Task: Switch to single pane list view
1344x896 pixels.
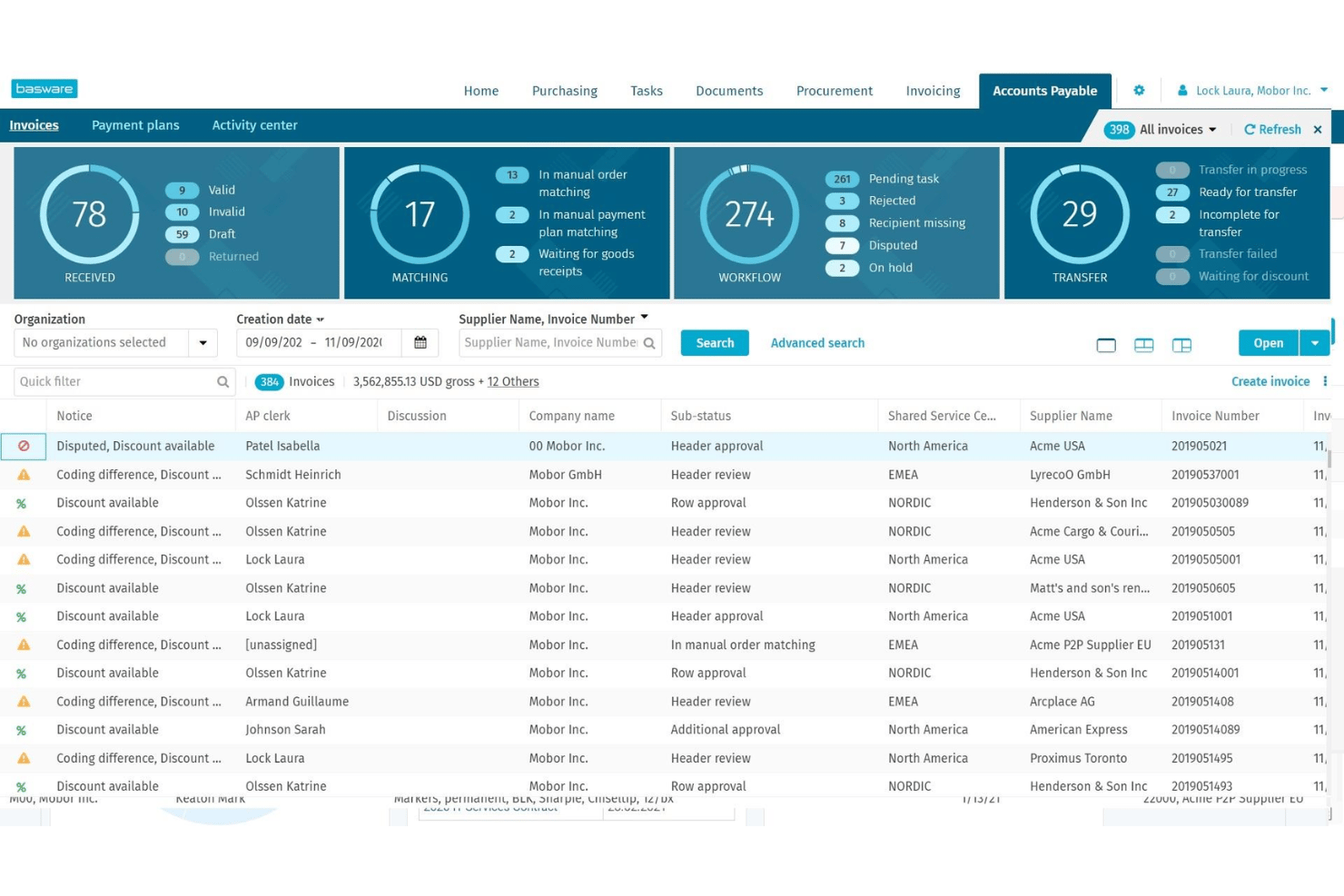Action: [x=1106, y=345]
